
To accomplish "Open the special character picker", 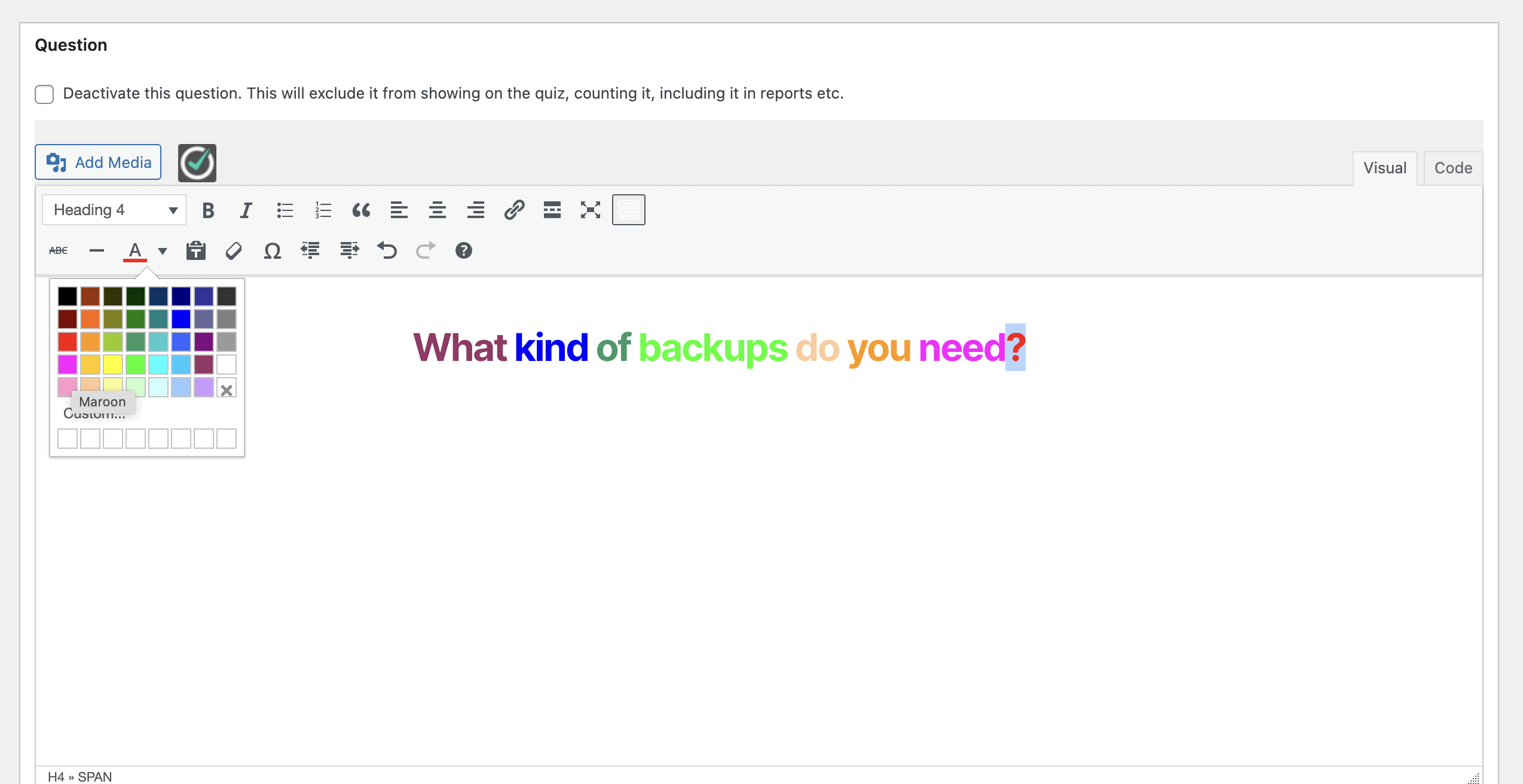I will 273,251.
